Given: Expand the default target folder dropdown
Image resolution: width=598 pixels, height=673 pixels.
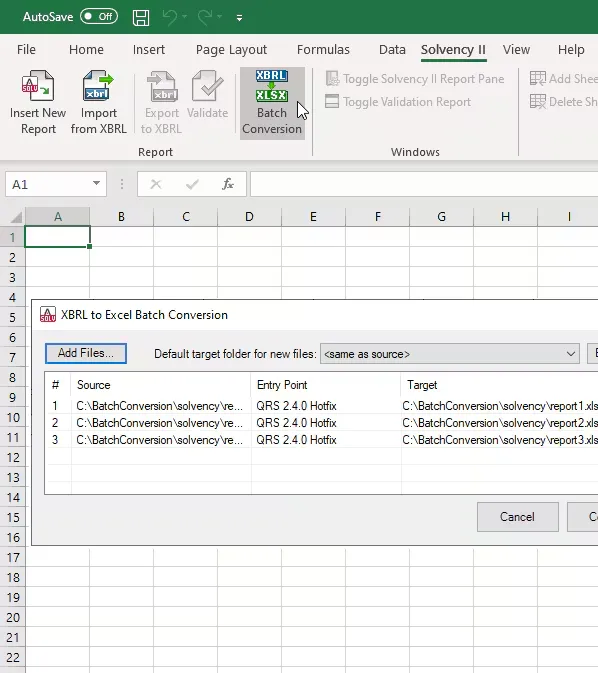Looking at the screenshot, I should click(x=570, y=354).
